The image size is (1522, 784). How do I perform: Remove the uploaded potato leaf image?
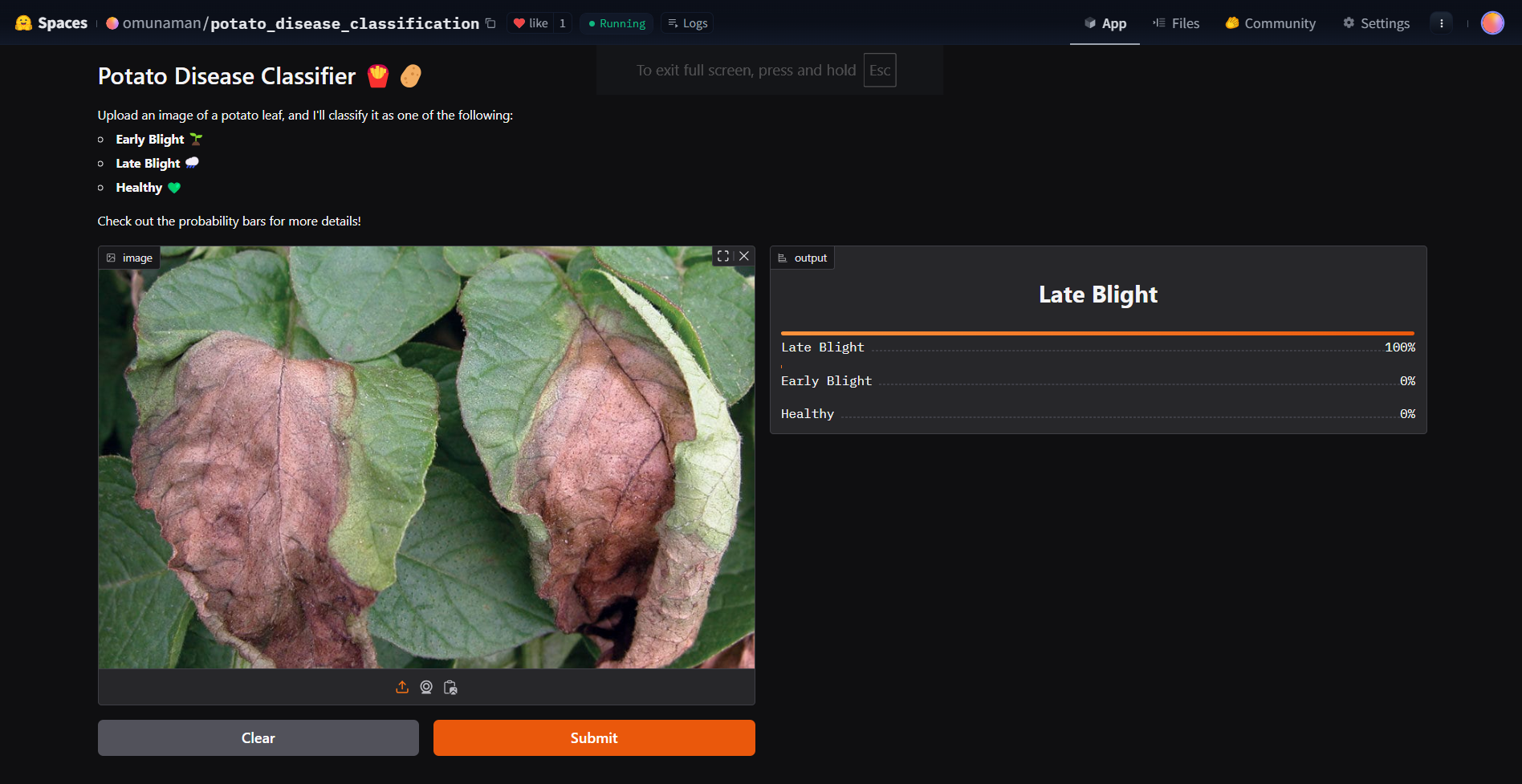(x=744, y=256)
